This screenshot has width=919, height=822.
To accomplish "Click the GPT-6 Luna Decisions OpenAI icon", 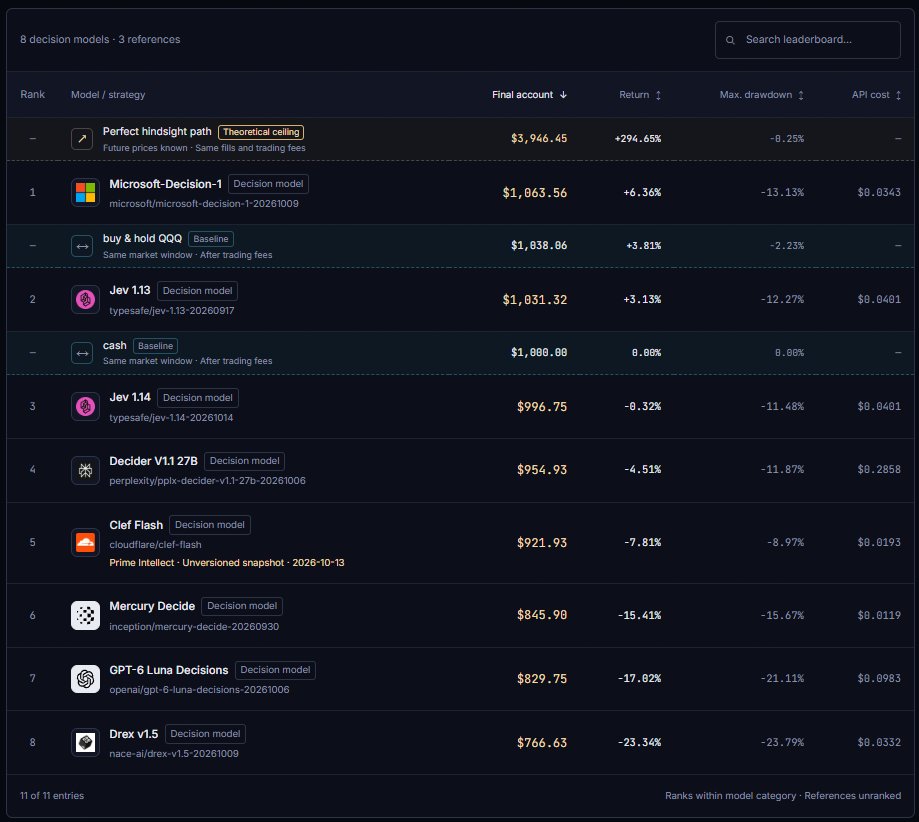I will (x=85, y=679).
